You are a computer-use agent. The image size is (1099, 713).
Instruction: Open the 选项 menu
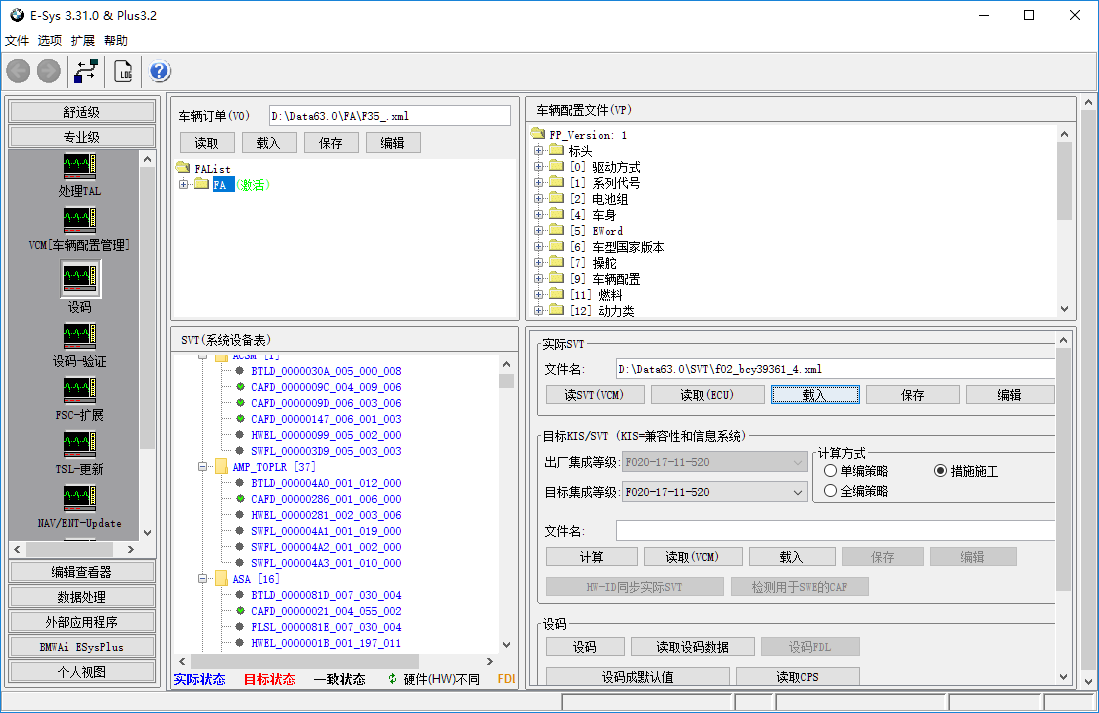(50, 41)
